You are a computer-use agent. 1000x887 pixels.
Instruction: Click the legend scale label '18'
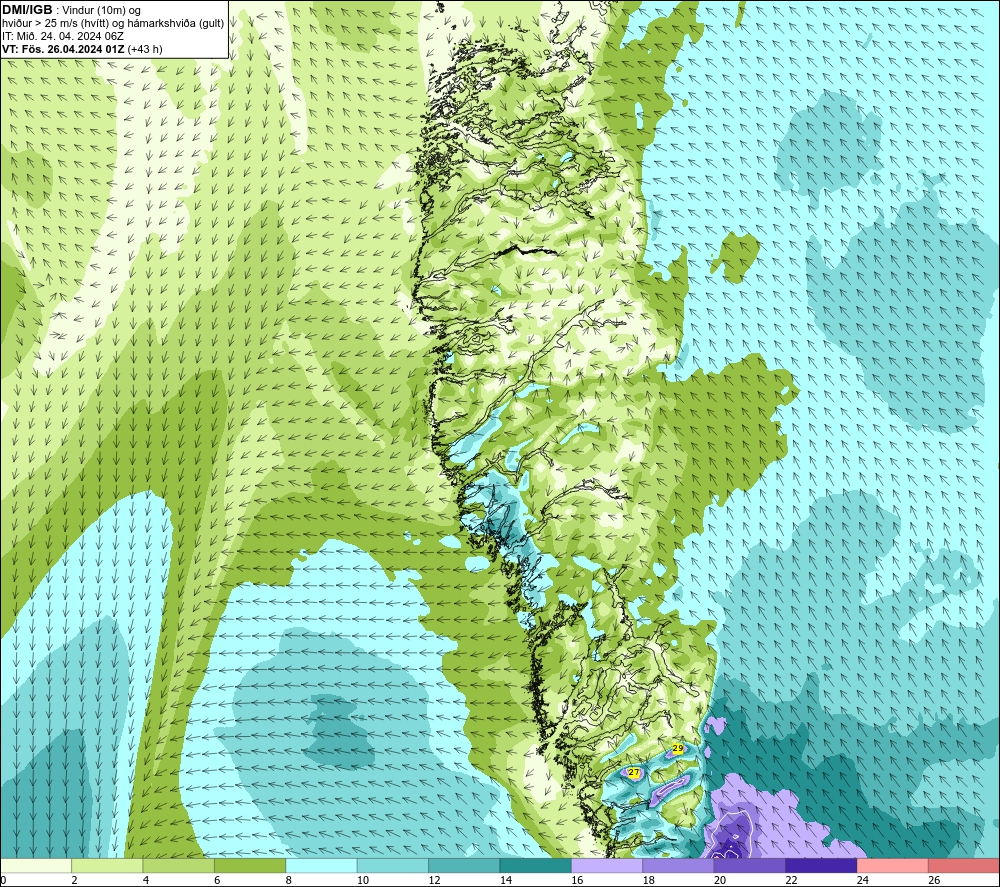(x=649, y=880)
